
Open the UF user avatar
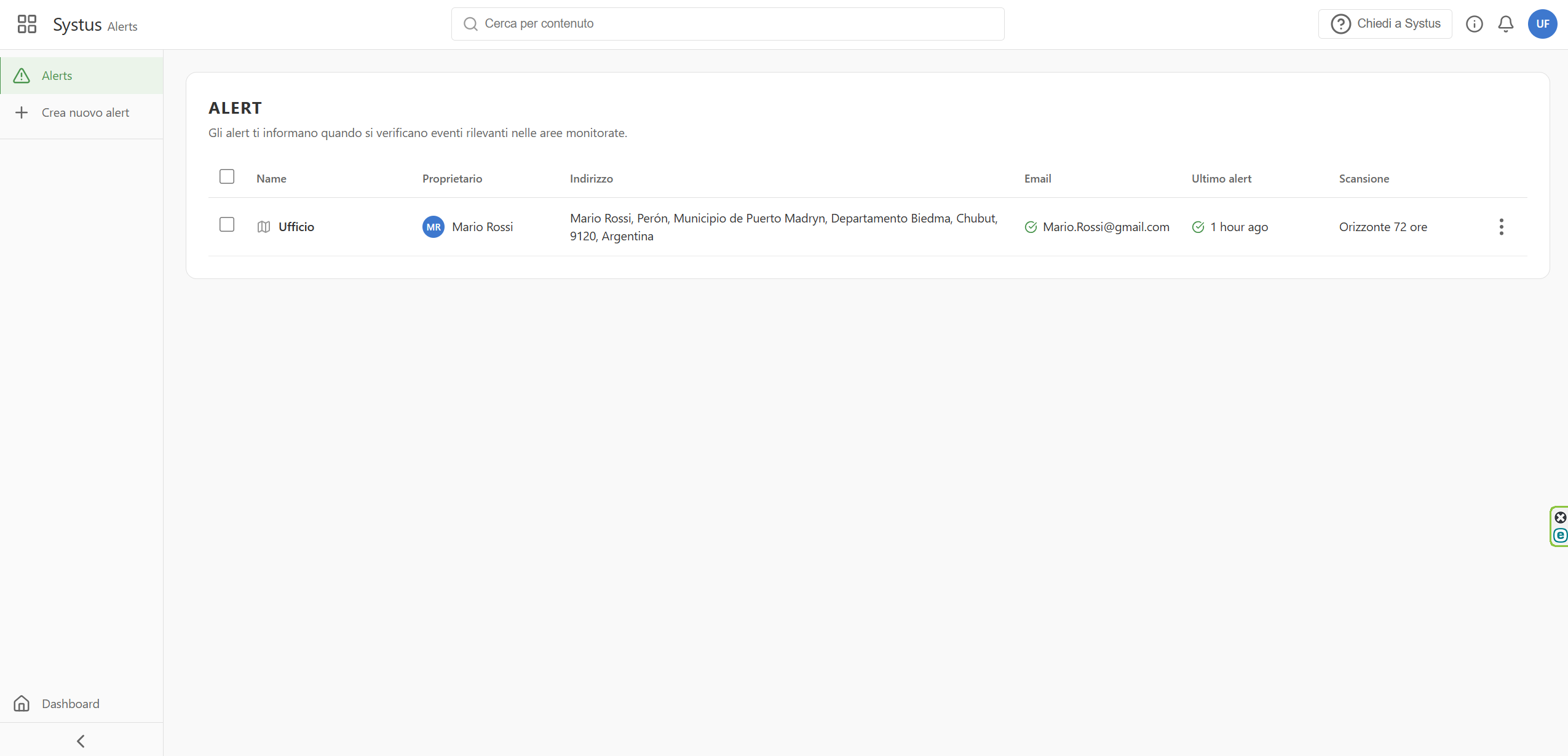click(1542, 24)
